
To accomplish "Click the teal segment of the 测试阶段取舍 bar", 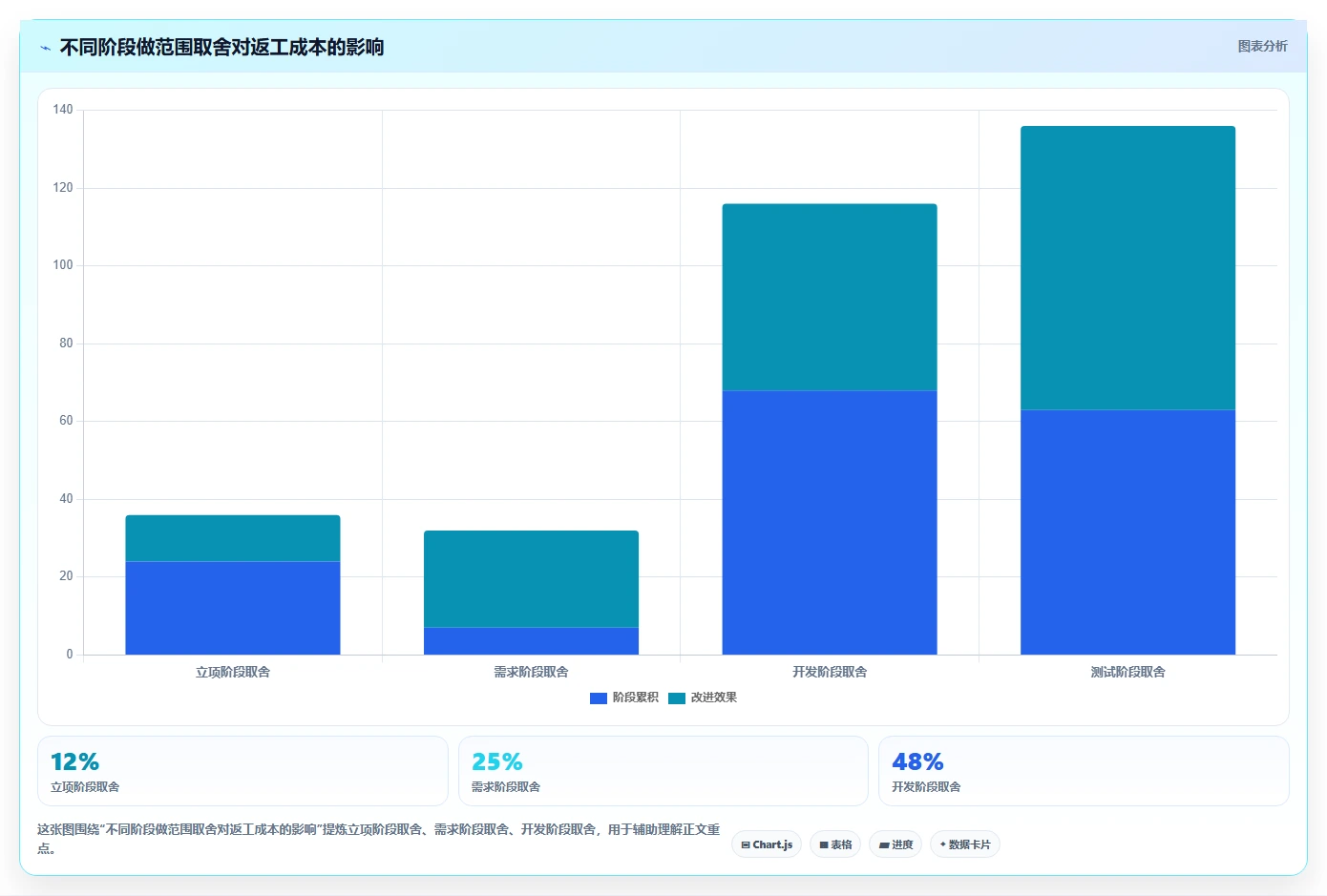I will coord(1127,268).
